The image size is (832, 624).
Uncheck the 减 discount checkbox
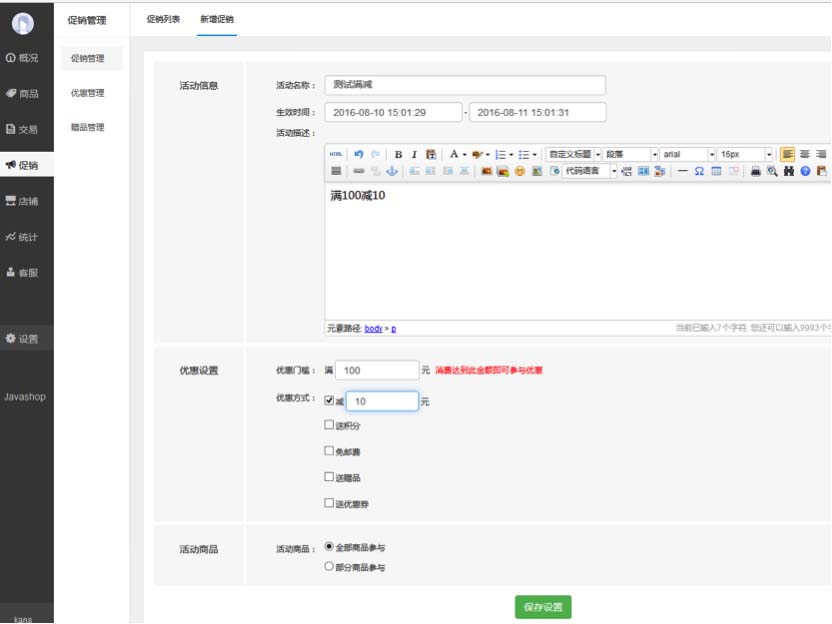[330, 401]
